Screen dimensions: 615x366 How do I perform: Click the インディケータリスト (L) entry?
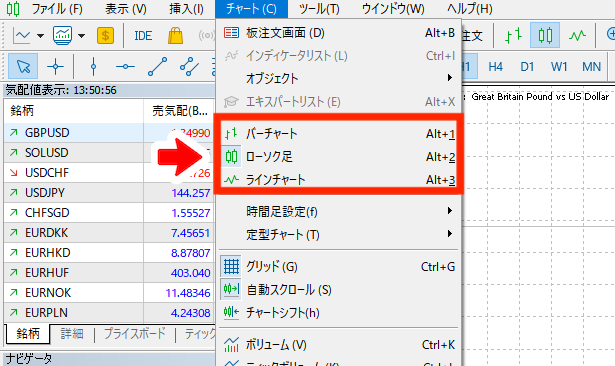pyautogui.click(x=339, y=56)
